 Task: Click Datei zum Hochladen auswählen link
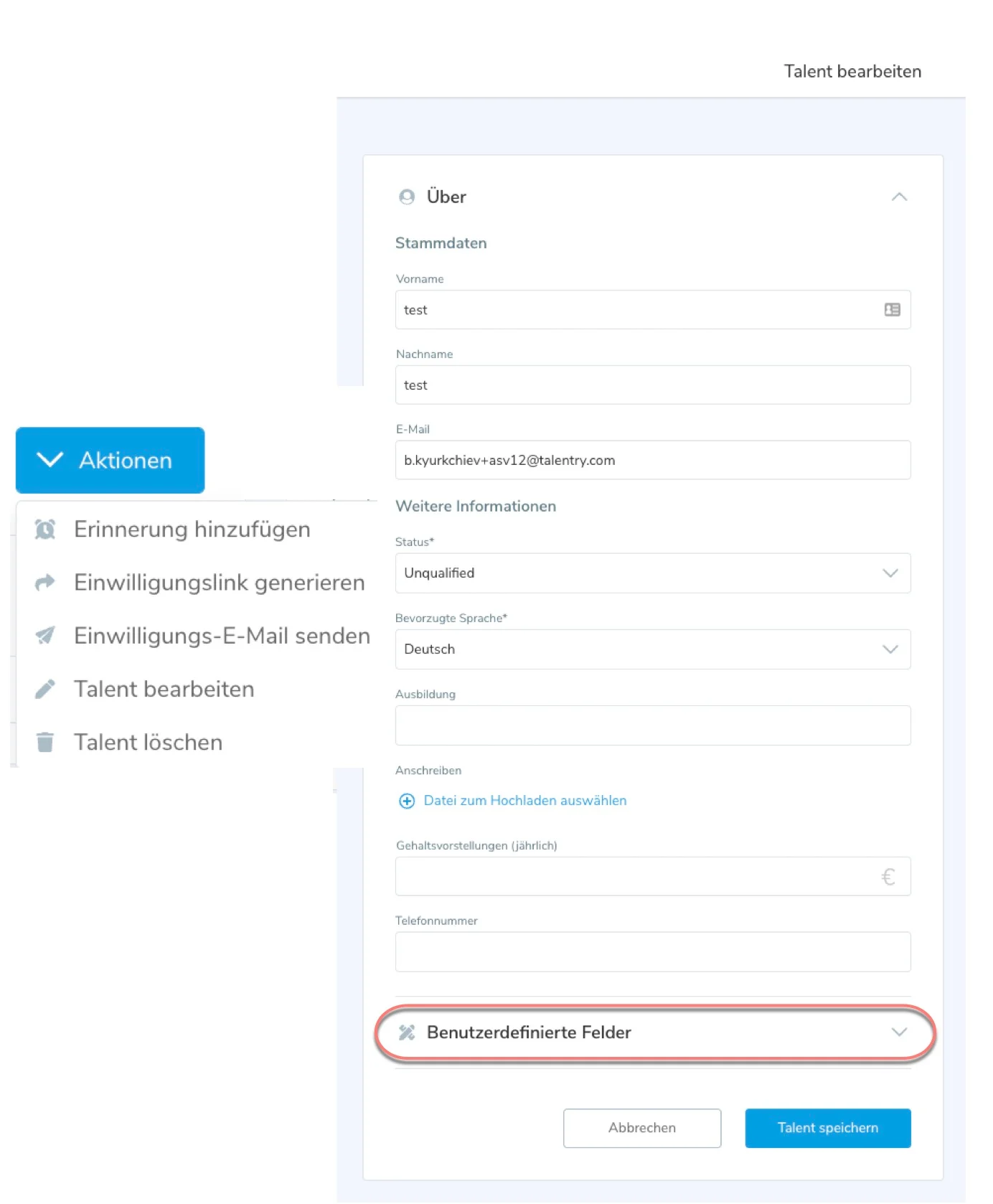click(x=524, y=801)
